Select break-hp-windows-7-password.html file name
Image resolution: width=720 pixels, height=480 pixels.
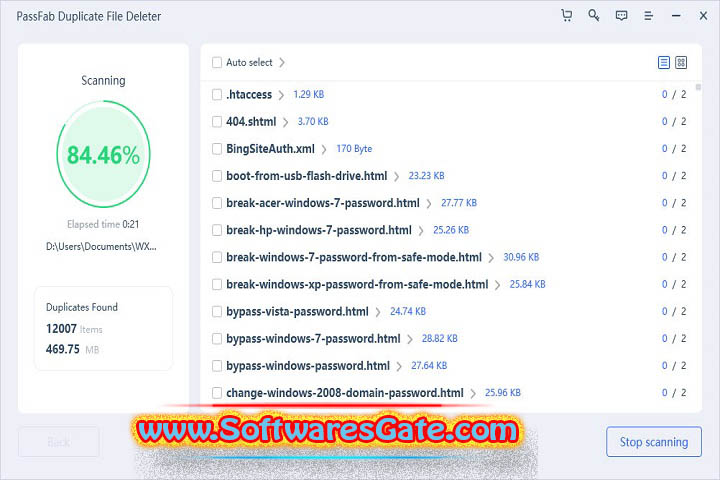coord(319,230)
